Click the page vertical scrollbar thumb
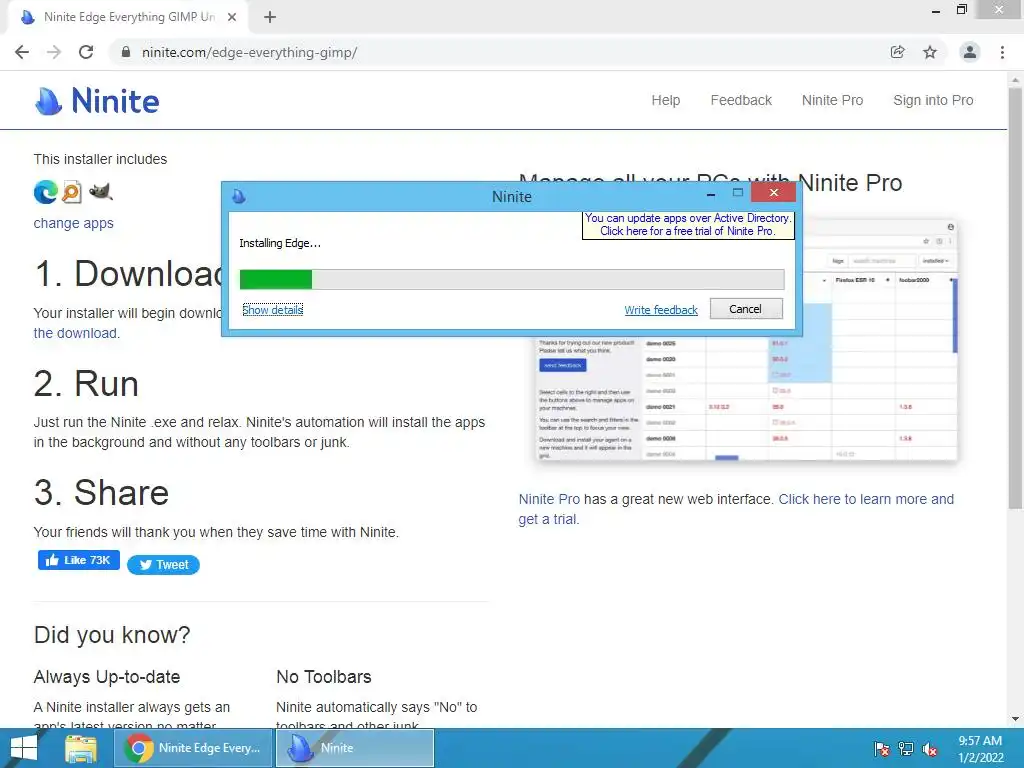Image resolution: width=1024 pixels, height=768 pixels. [x=1015, y=297]
